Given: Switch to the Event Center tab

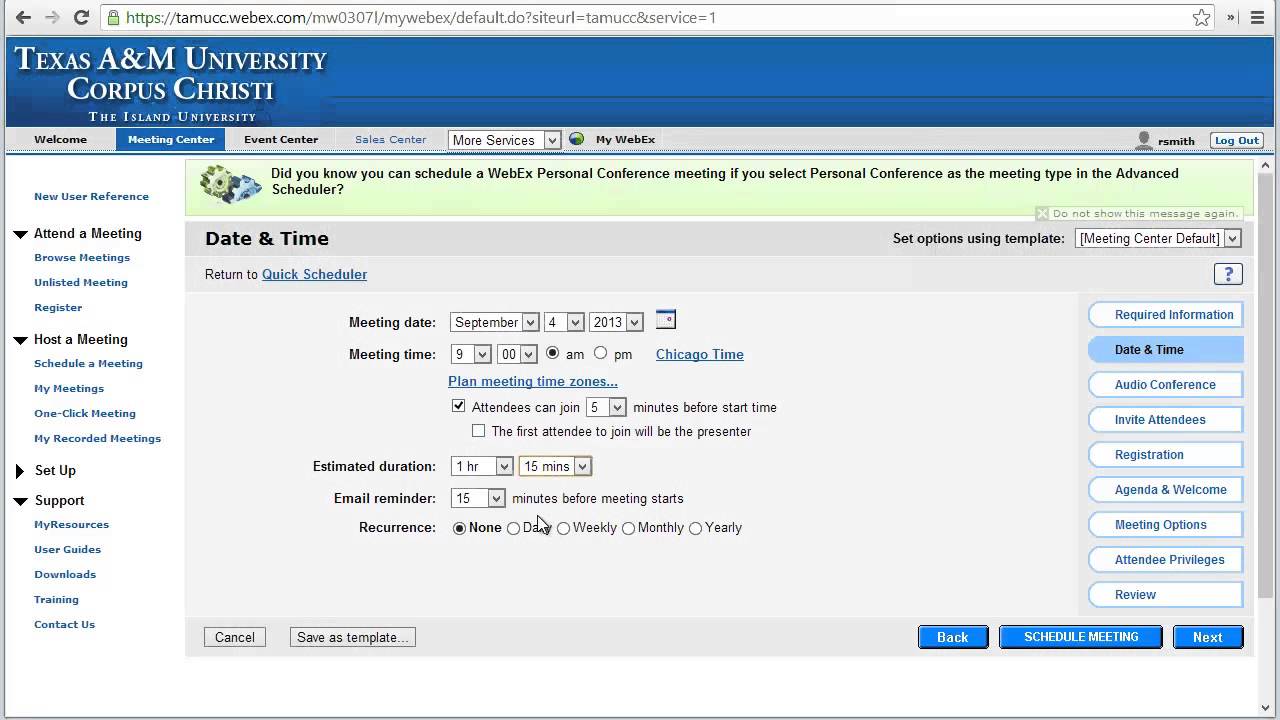Looking at the screenshot, I should click(281, 139).
